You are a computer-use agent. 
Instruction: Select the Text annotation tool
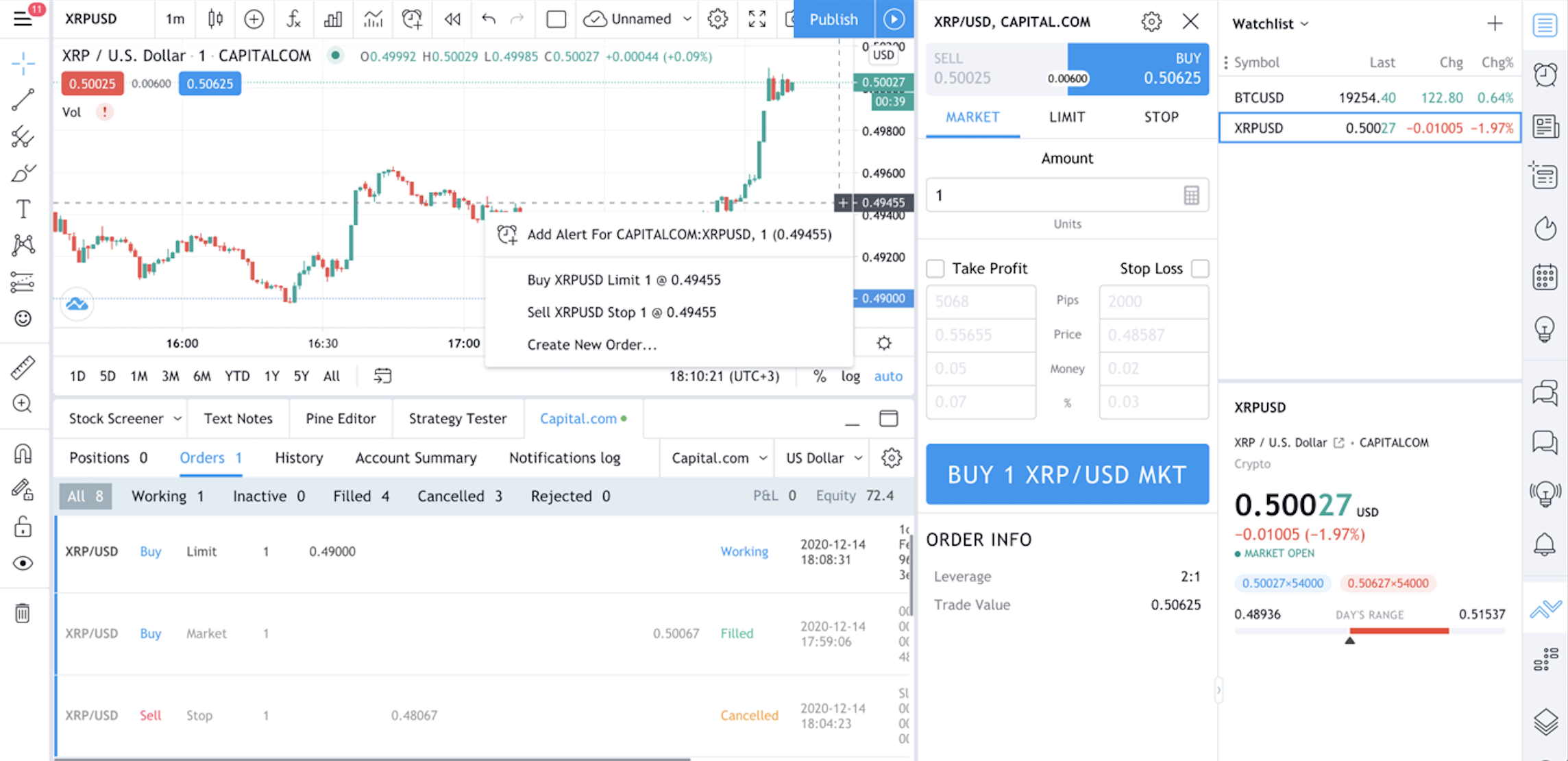point(23,209)
